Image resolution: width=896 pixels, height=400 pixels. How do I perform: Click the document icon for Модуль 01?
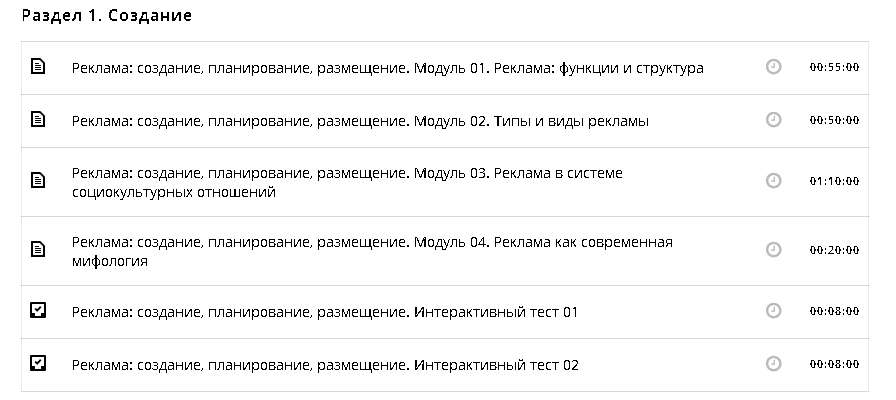pos(38,67)
